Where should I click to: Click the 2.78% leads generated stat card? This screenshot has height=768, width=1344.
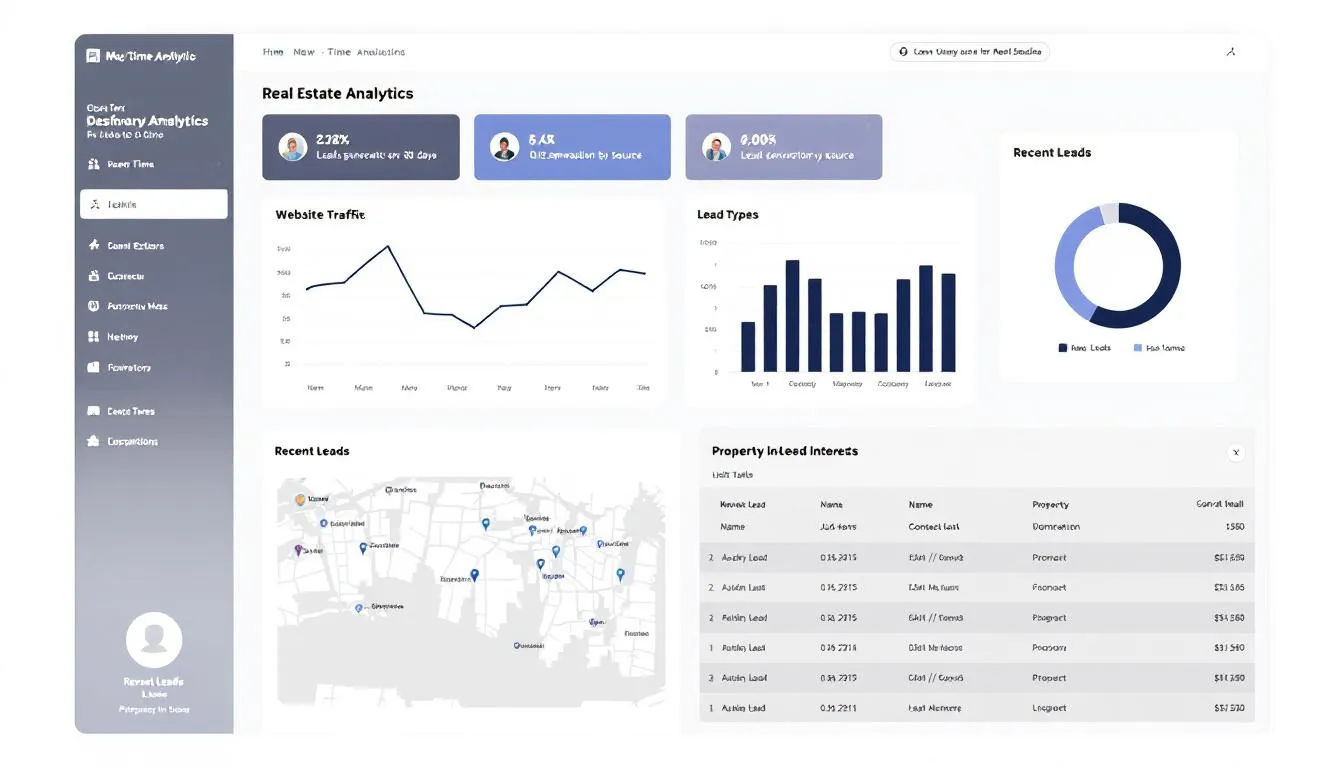point(360,146)
